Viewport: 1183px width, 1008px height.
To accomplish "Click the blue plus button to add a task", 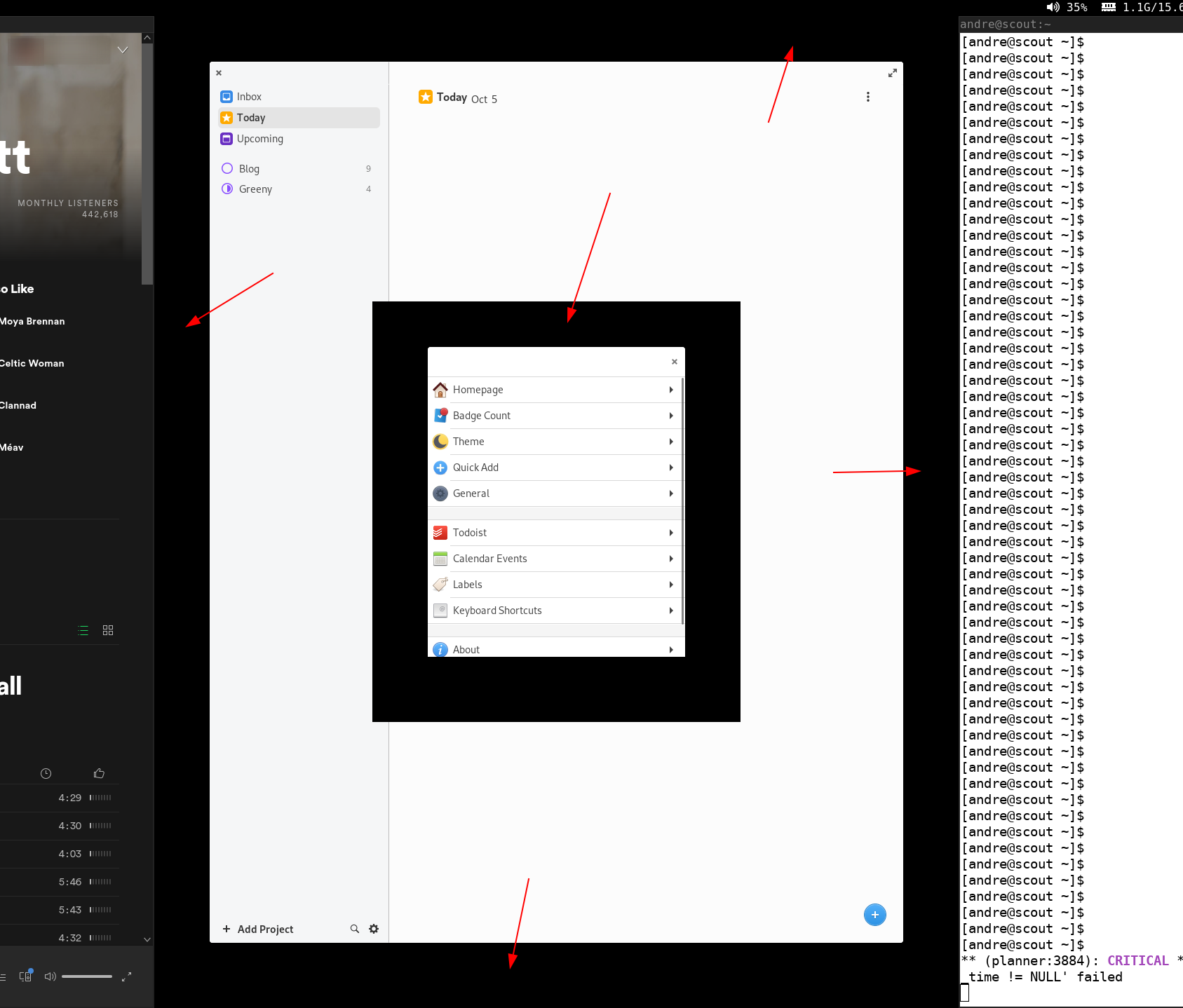I will (874, 915).
